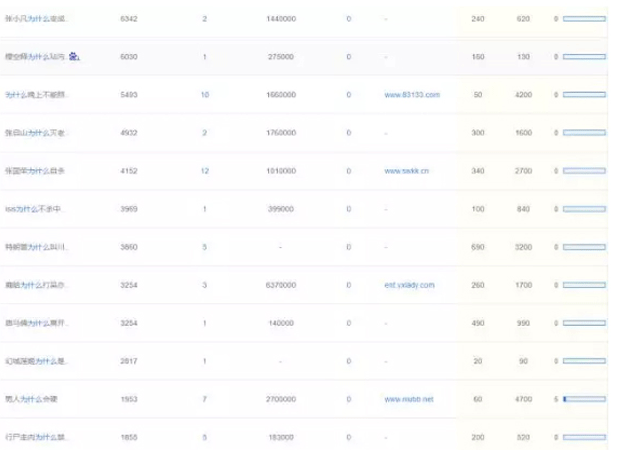Open the 樱空释为什么 keyword link

click(35, 57)
